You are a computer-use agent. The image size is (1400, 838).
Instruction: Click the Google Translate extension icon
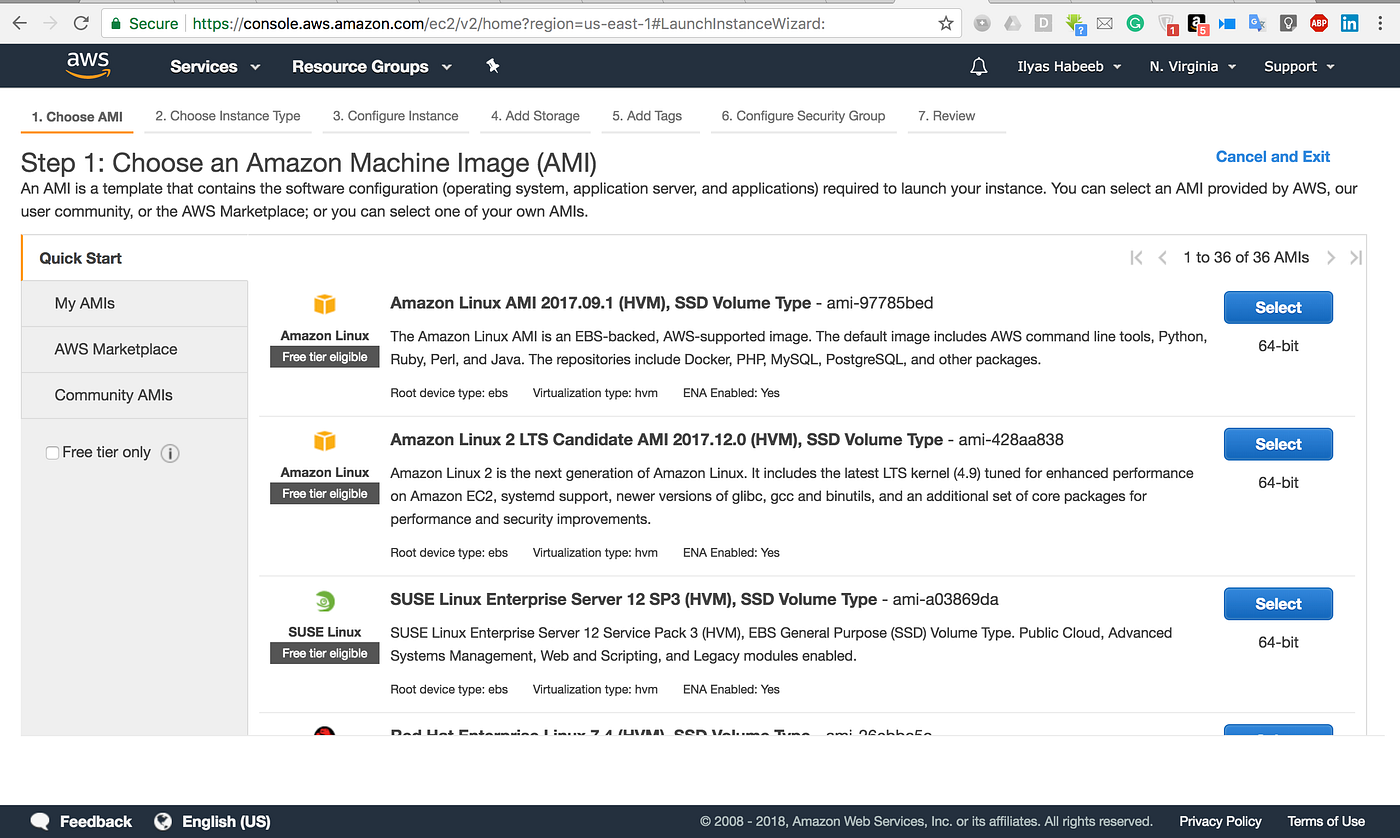(1257, 22)
